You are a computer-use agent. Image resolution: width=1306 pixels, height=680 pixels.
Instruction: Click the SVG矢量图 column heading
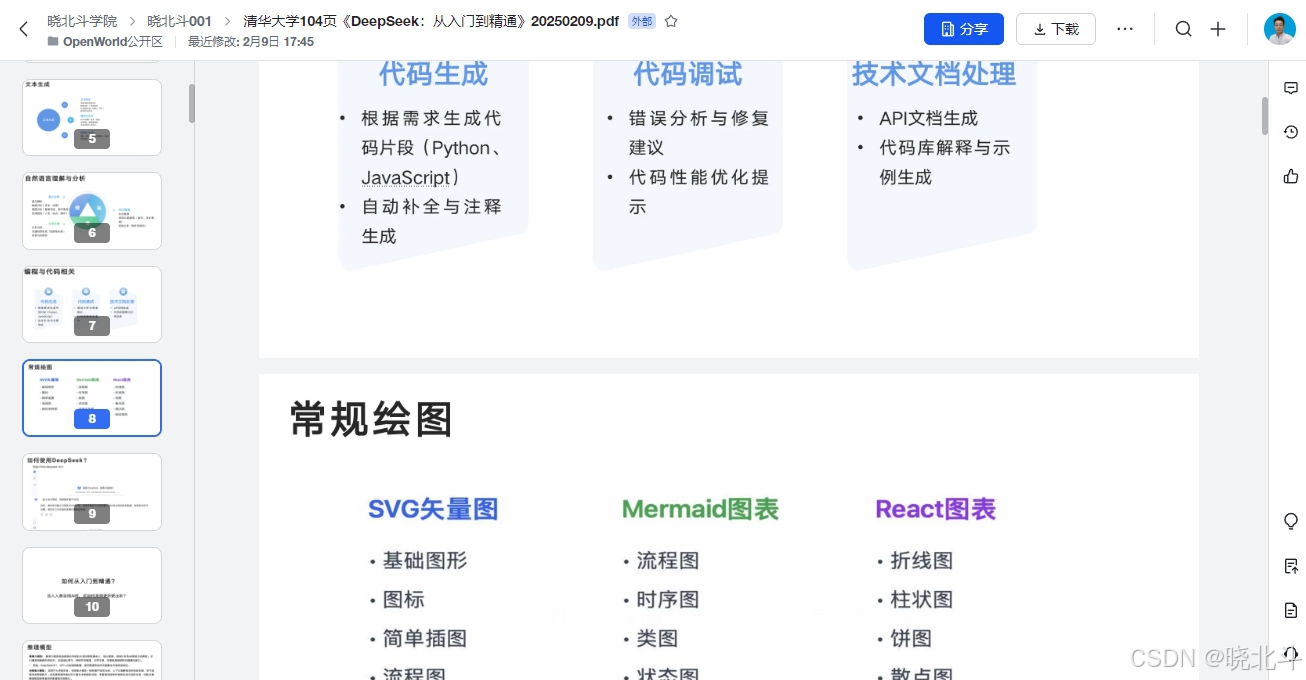point(433,509)
